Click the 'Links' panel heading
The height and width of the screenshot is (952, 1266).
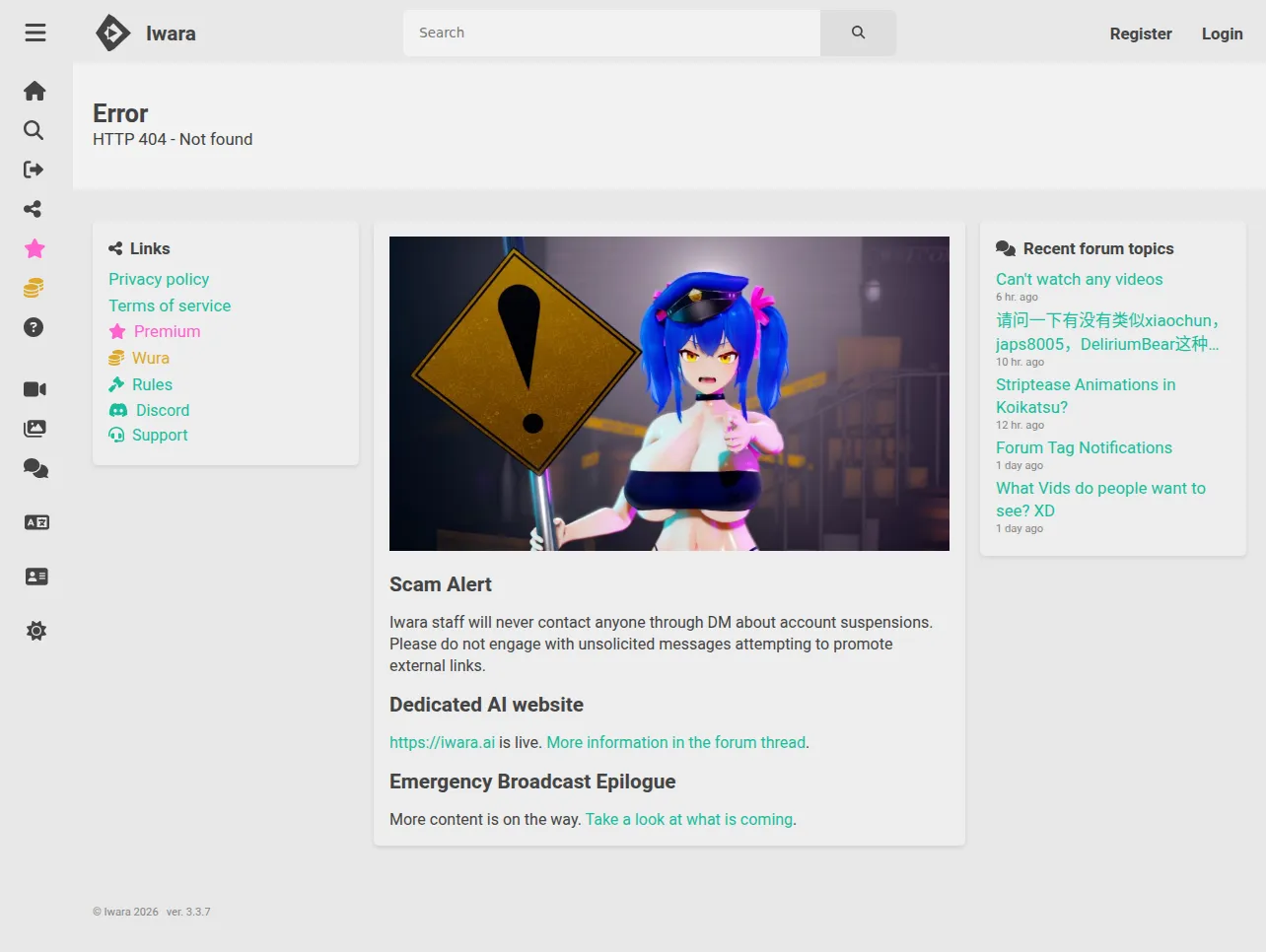pyautogui.click(x=150, y=248)
